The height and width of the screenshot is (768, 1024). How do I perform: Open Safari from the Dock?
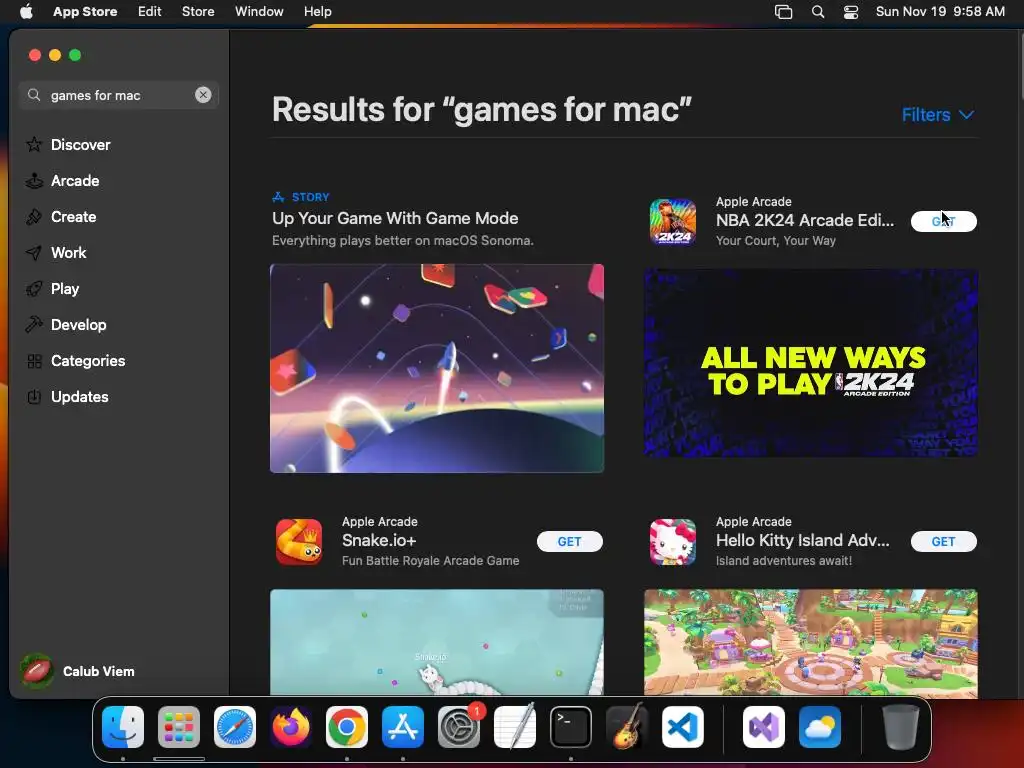pos(235,727)
